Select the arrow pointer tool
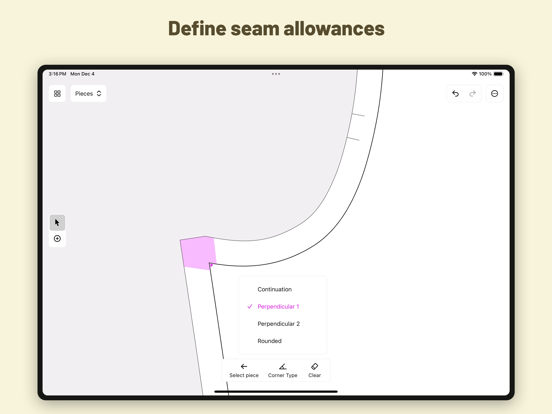The height and width of the screenshot is (414, 552). click(57, 222)
